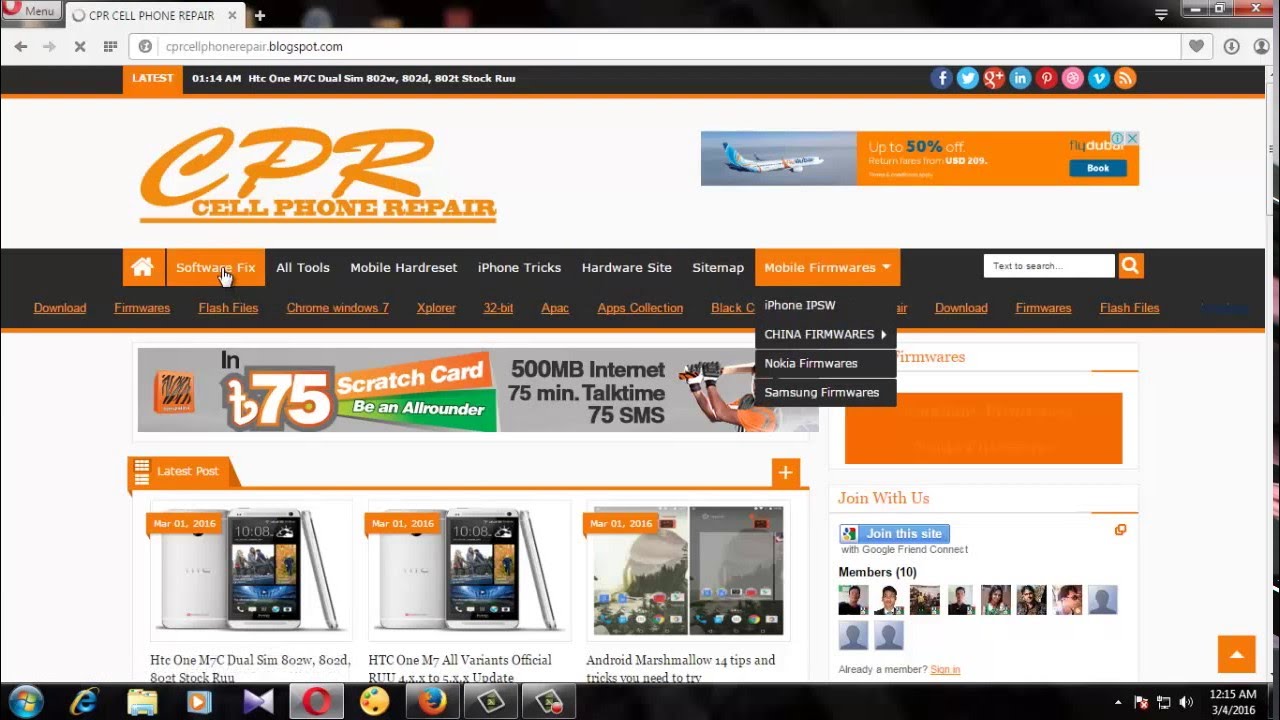1280x720 pixels.
Task: Click the orange search magnifier button
Action: (1131, 266)
